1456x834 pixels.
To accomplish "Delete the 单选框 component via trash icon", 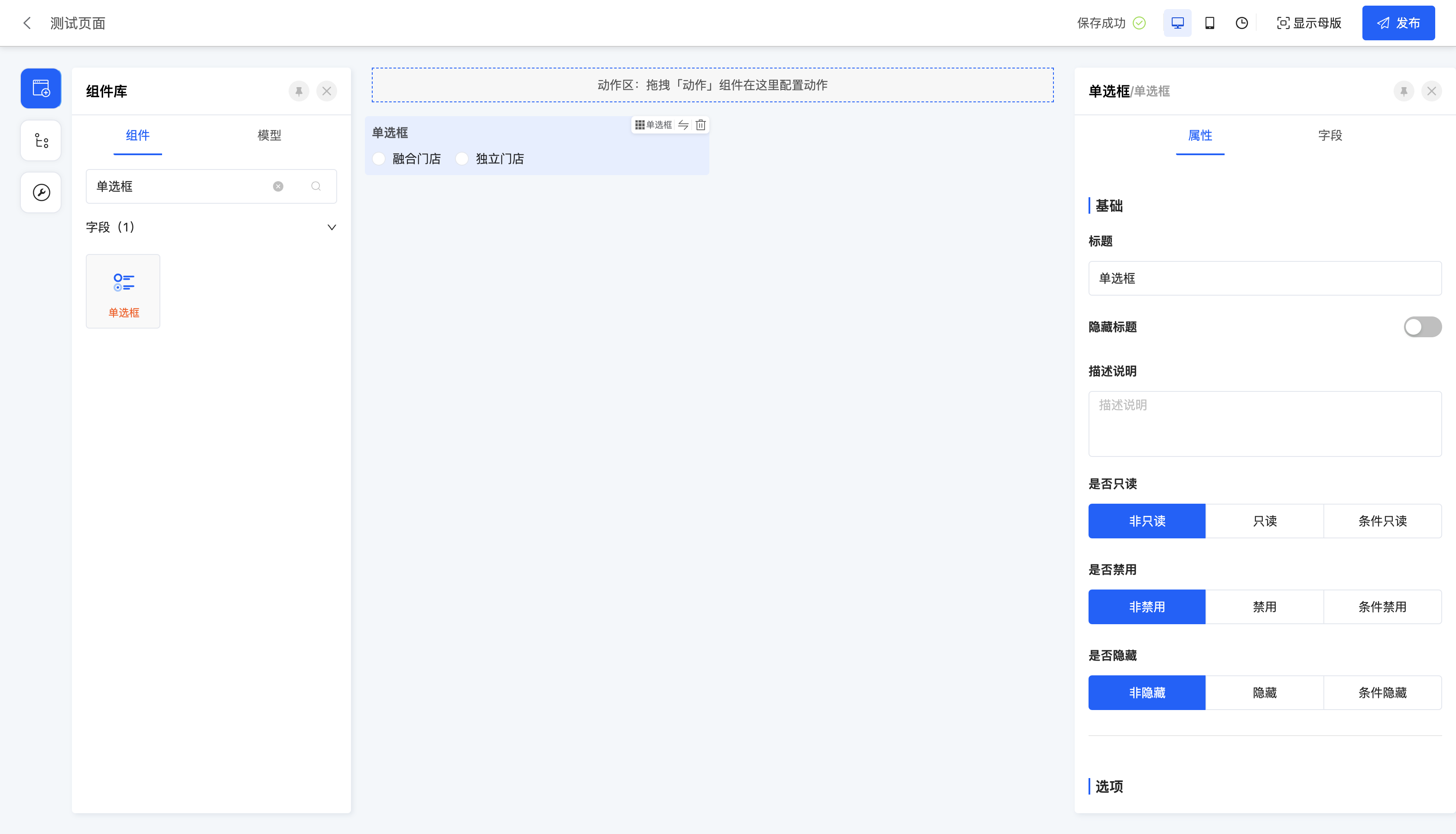I will [x=700, y=125].
